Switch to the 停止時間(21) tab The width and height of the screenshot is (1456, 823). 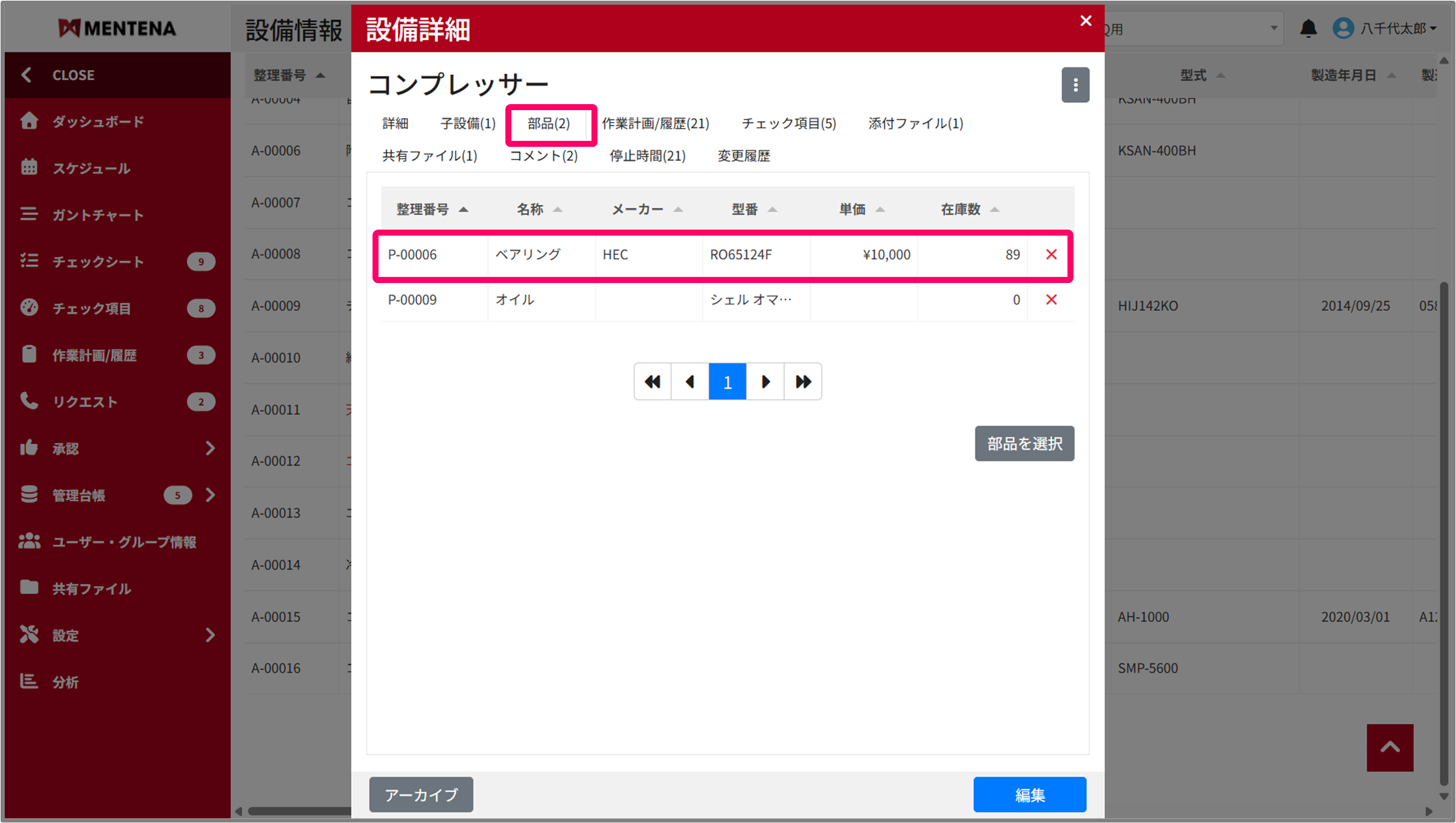coord(647,156)
